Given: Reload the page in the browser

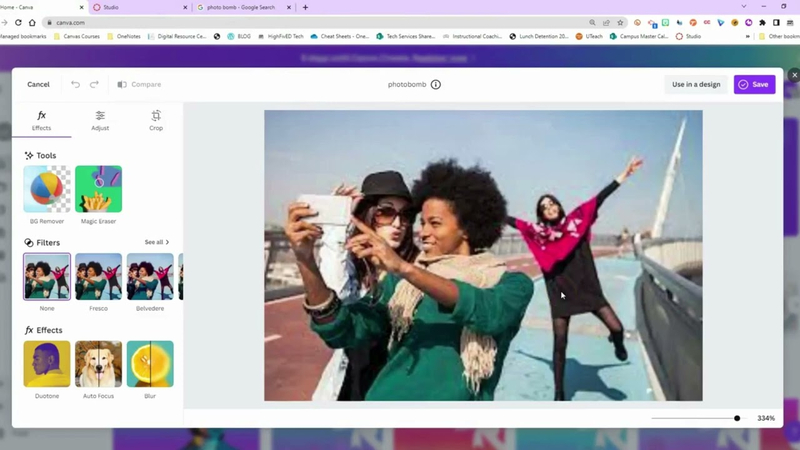Looking at the screenshot, I should click(18, 22).
